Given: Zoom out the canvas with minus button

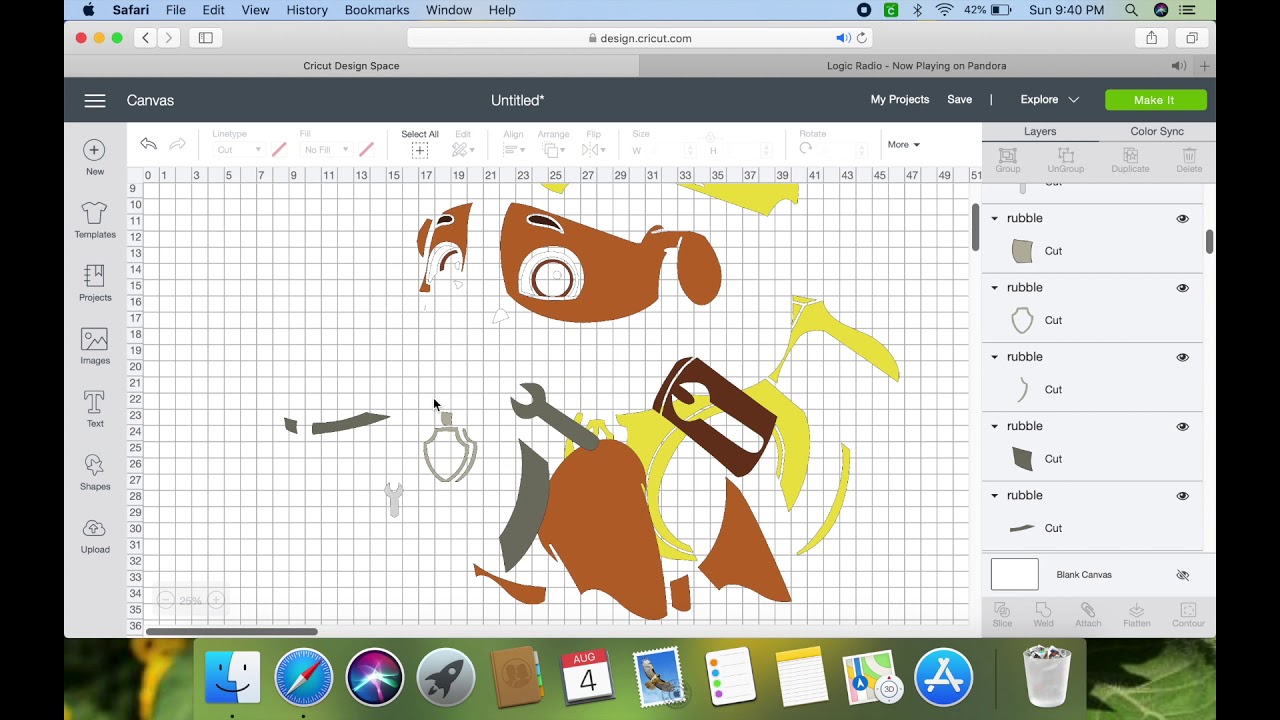Looking at the screenshot, I should pyautogui.click(x=166, y=600).
